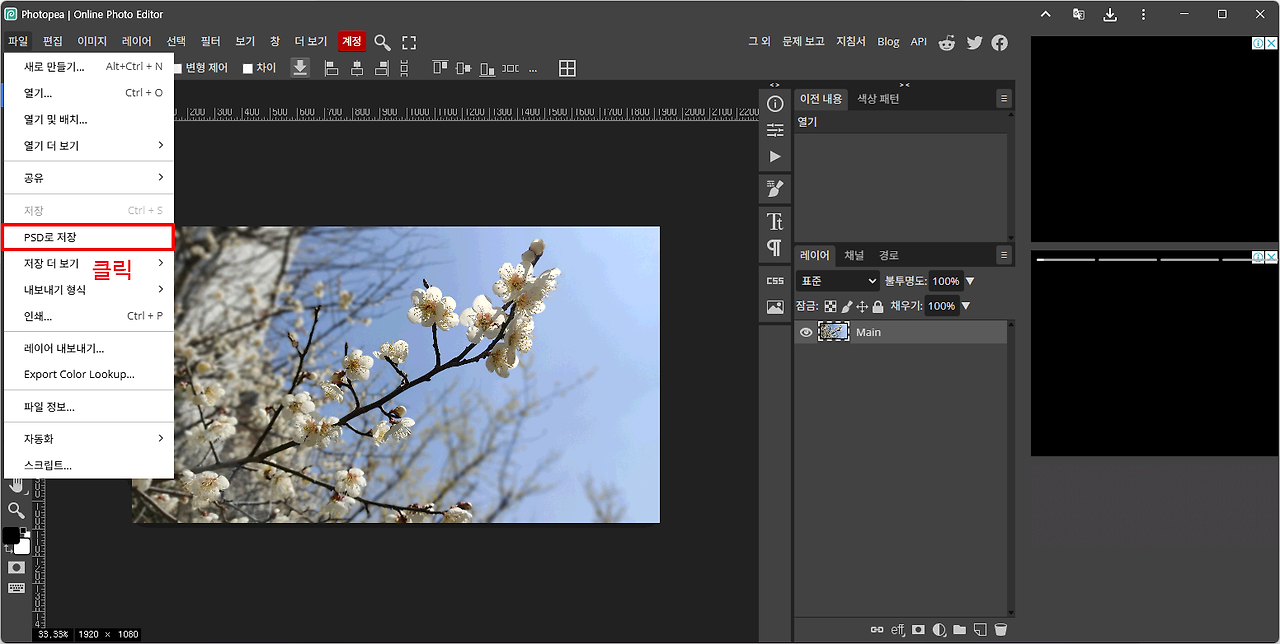1280x644 pixels.
Task: Create a new layer with the page icon
Action: click(980, 630)
